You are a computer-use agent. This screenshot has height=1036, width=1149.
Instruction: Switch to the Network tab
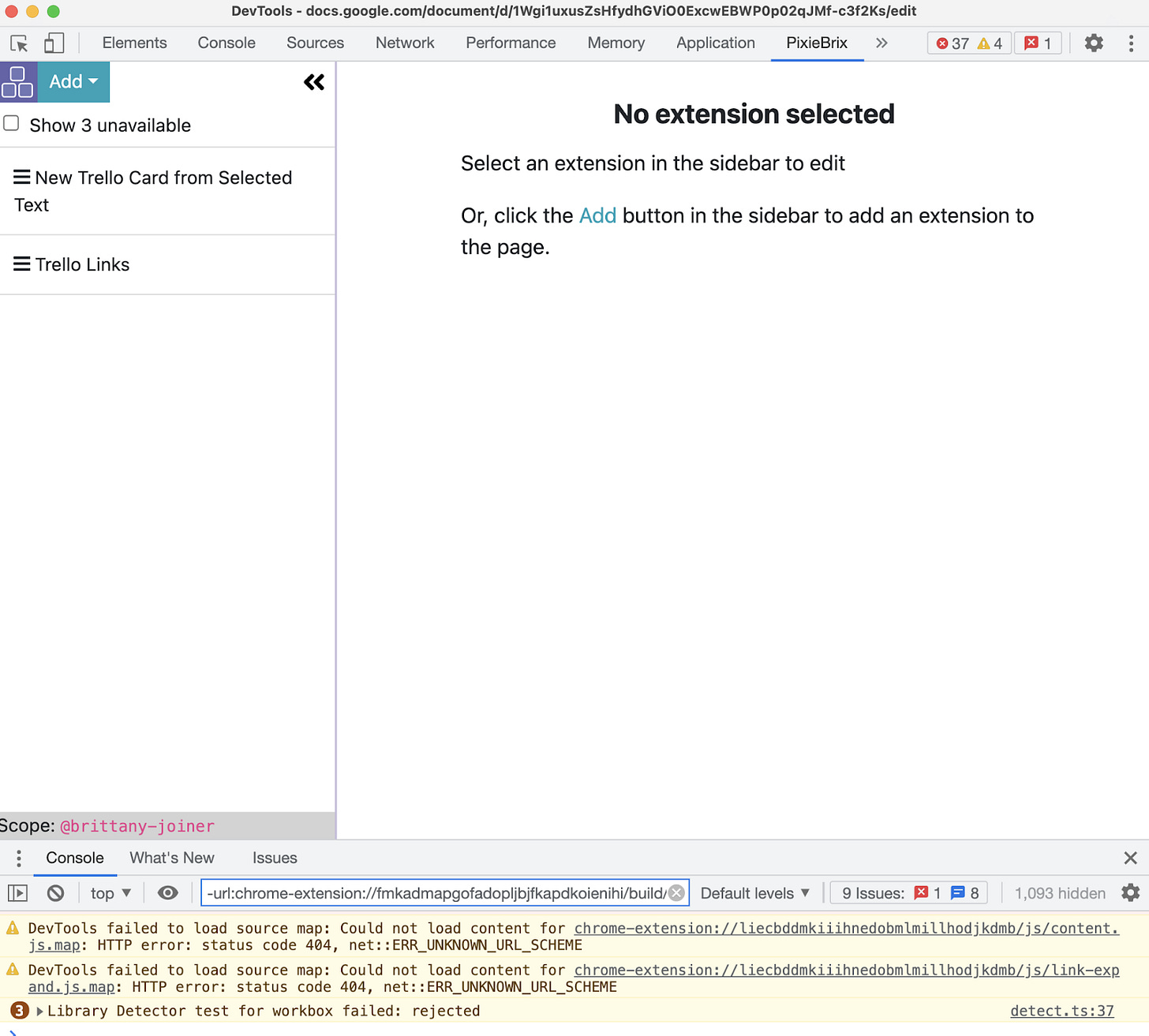405,43
